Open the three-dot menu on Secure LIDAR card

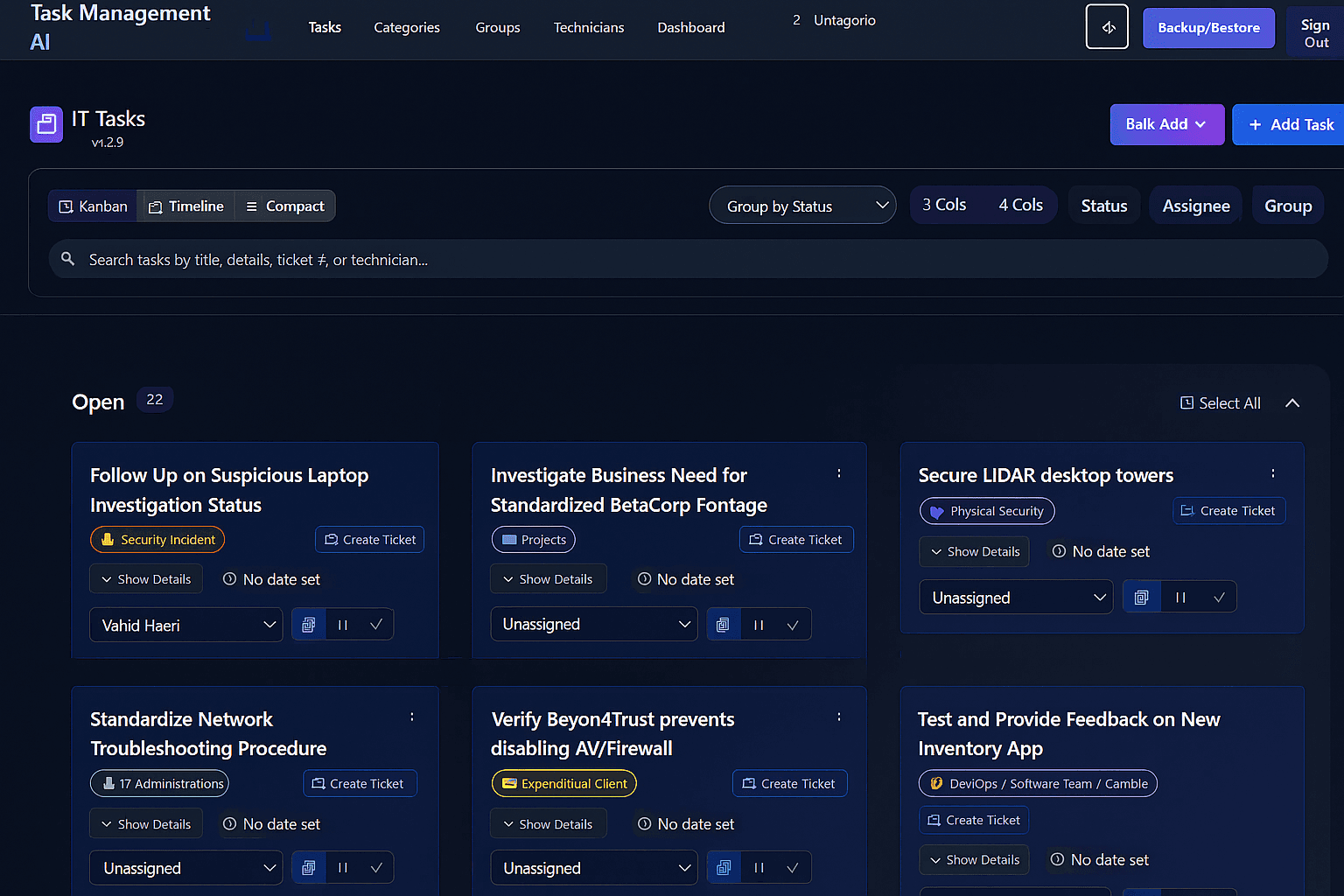coord(1273,472)
